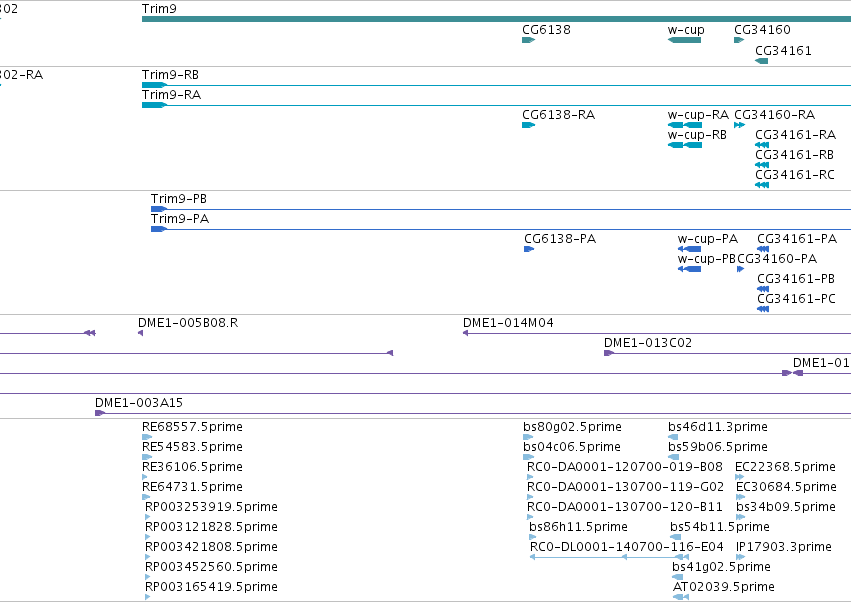Click the CG34160-PA protein label
The image size is (851, 602).
(x=777, y=259)
